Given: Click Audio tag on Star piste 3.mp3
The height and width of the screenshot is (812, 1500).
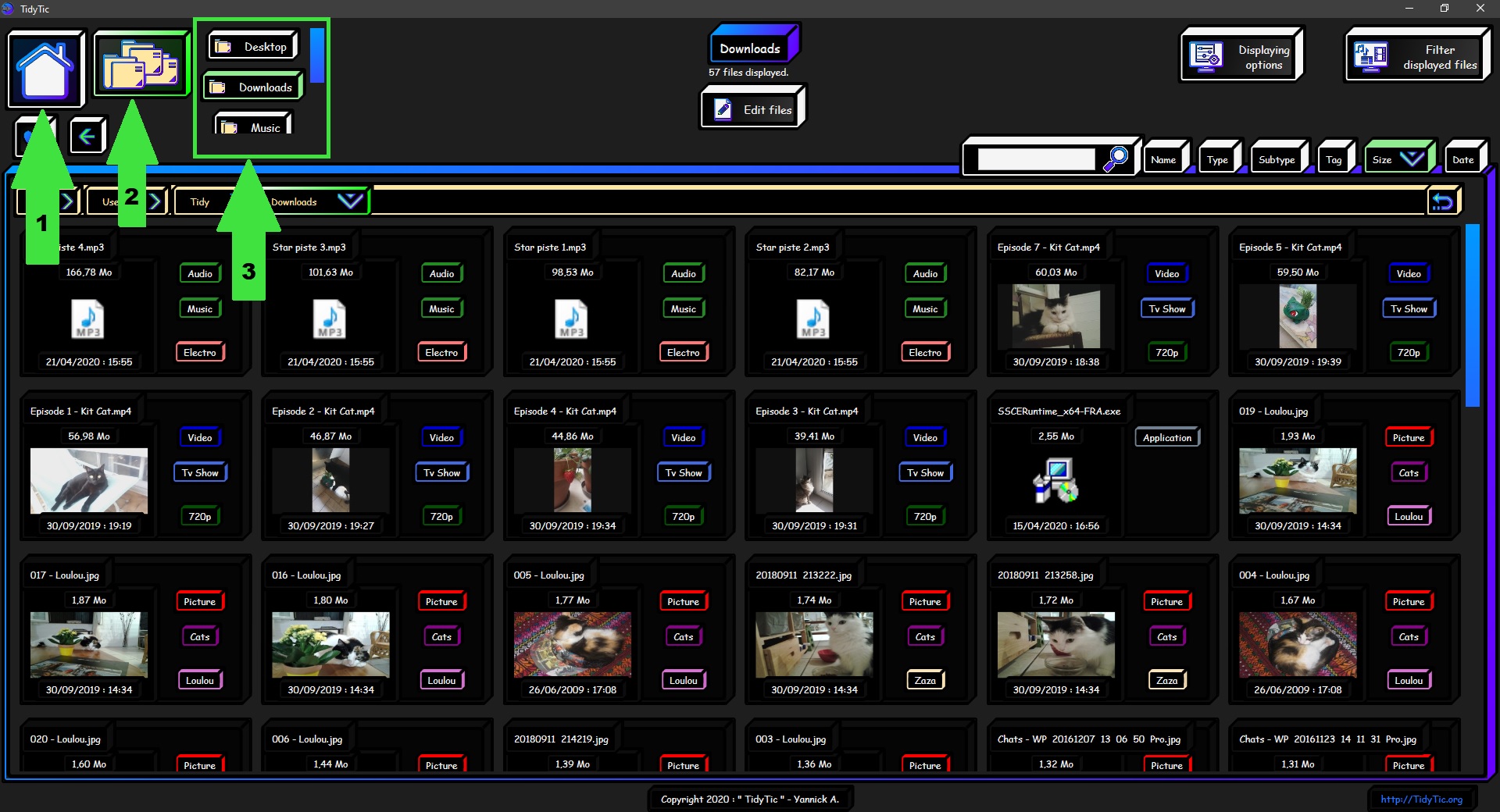Looking at the screenshot, I should click(441, 273).
